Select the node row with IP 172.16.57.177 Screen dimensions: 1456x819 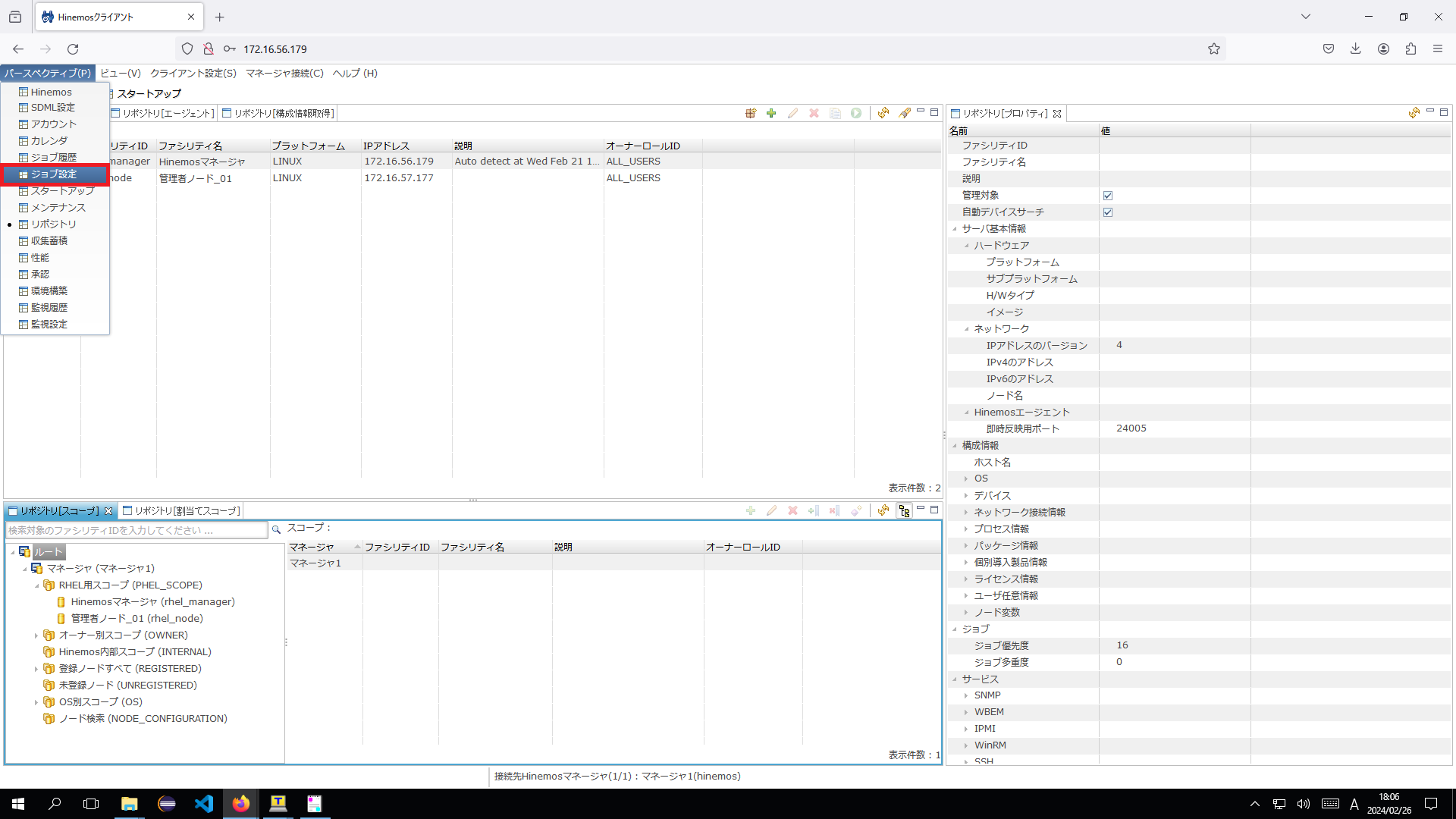472,178
